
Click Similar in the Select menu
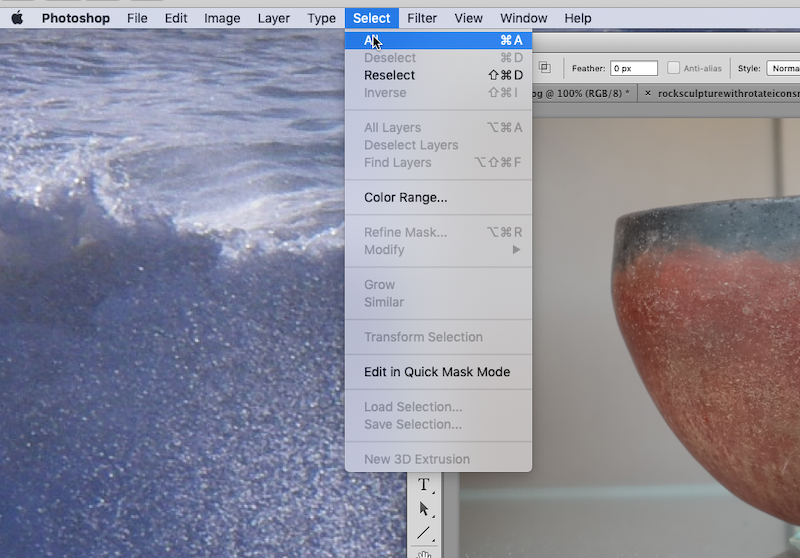[x=438, y=302]
